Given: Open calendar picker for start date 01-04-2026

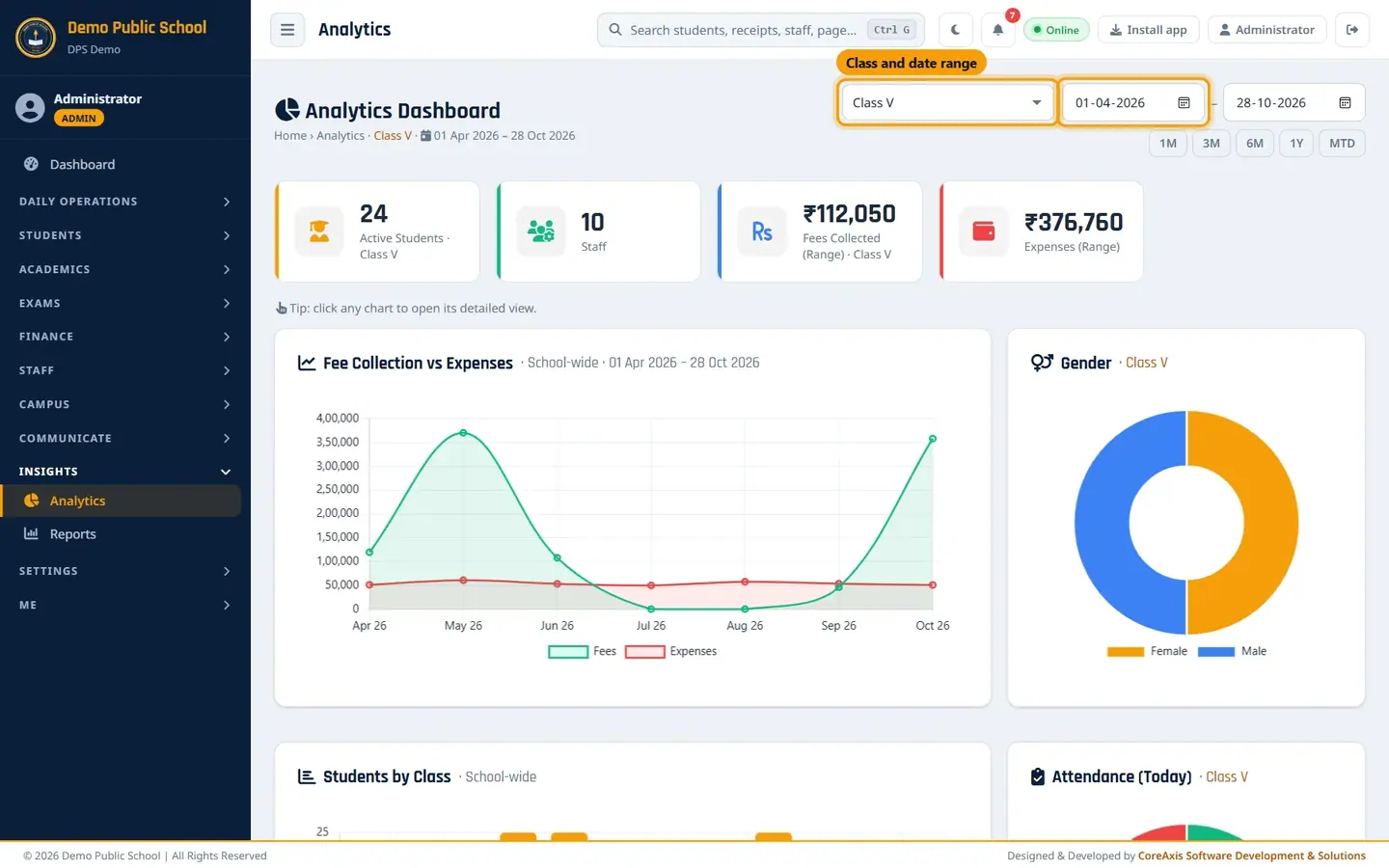Looking at the screenshot, I should [x=1184, y=103].
